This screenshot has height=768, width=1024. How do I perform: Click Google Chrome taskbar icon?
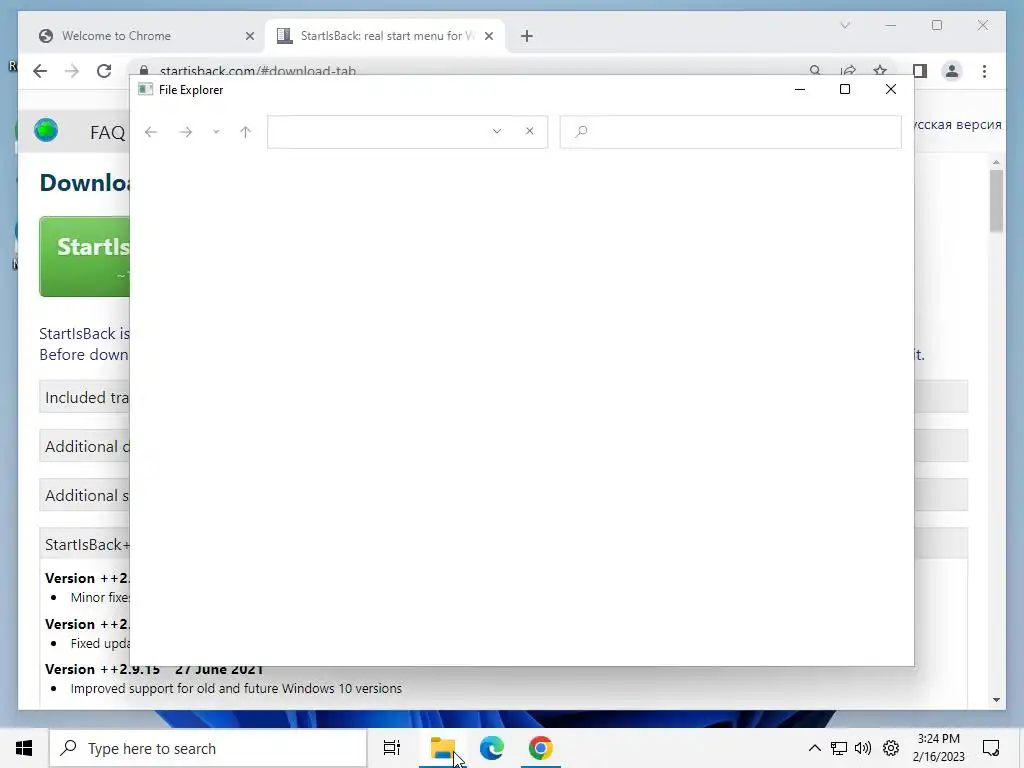541,748
